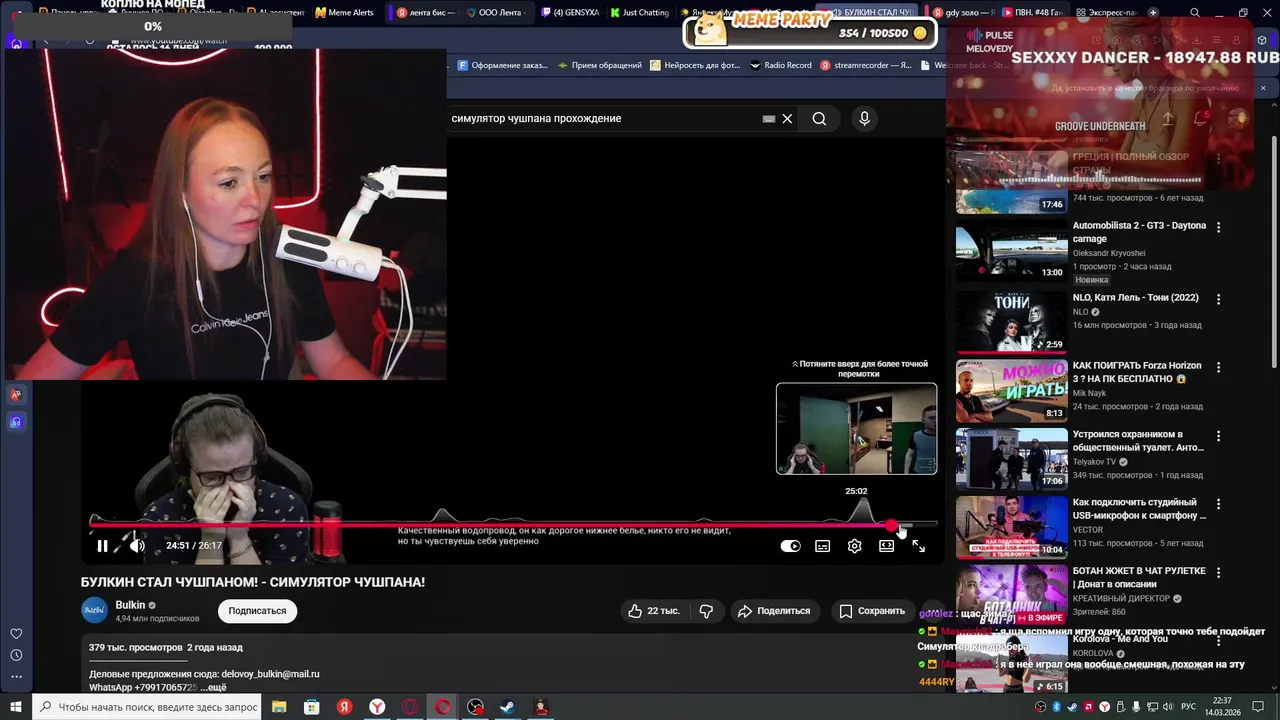Screen dimensions: 1280x720
Task: Turn on subtitles in the player
Action: [x=822, y=546]
